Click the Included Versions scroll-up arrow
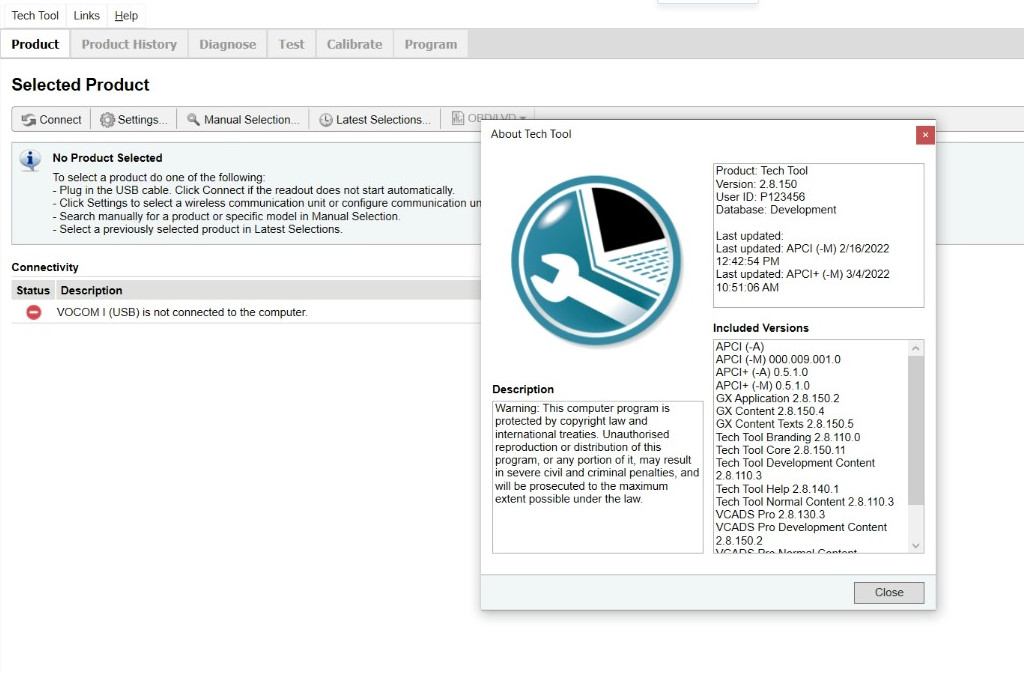The height and width of the screenshot is (673, 1024). click(x=916, y=347)
